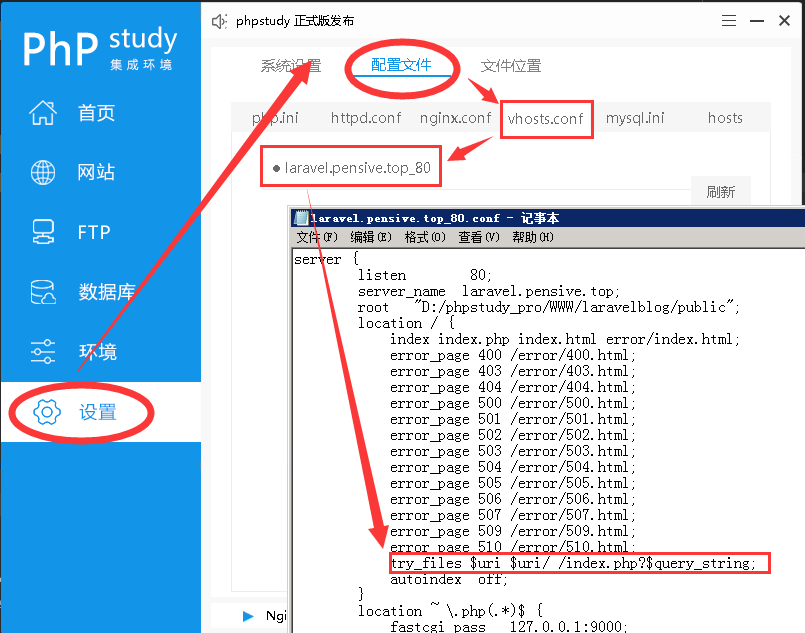Click the 网站 sidebar label
The width and height of the screenshot is (805, 633).
(x=96, y=172)
